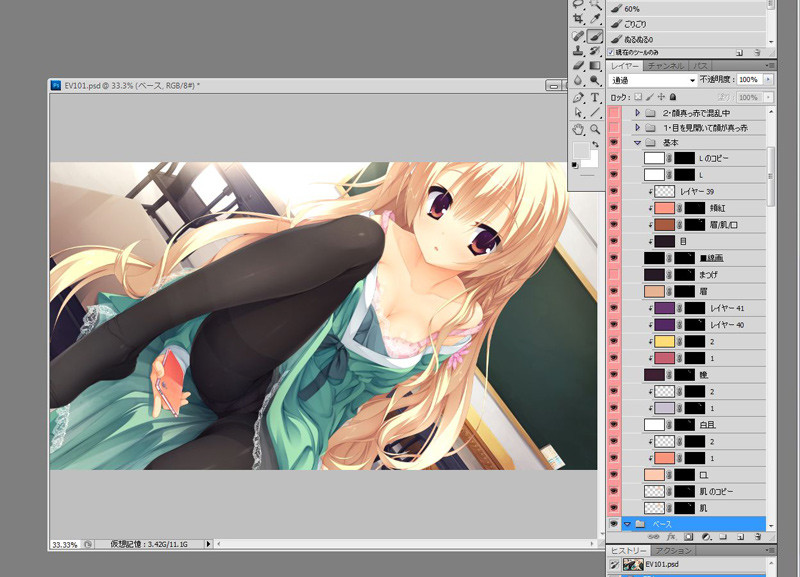Viewport: 800px width, 577px height.
Task: Switch to the ヒストリー tab
Action: pyautogui.click(x=628, y=551)
